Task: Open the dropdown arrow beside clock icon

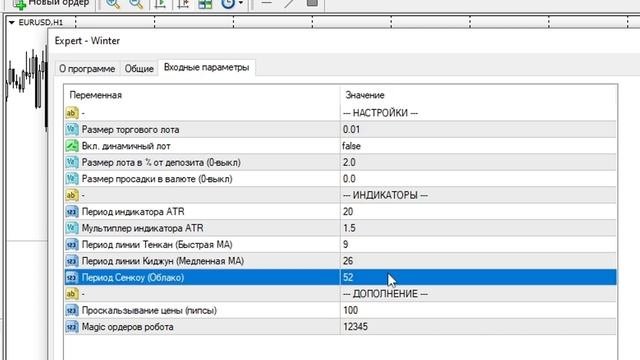Action: (241, 4)
